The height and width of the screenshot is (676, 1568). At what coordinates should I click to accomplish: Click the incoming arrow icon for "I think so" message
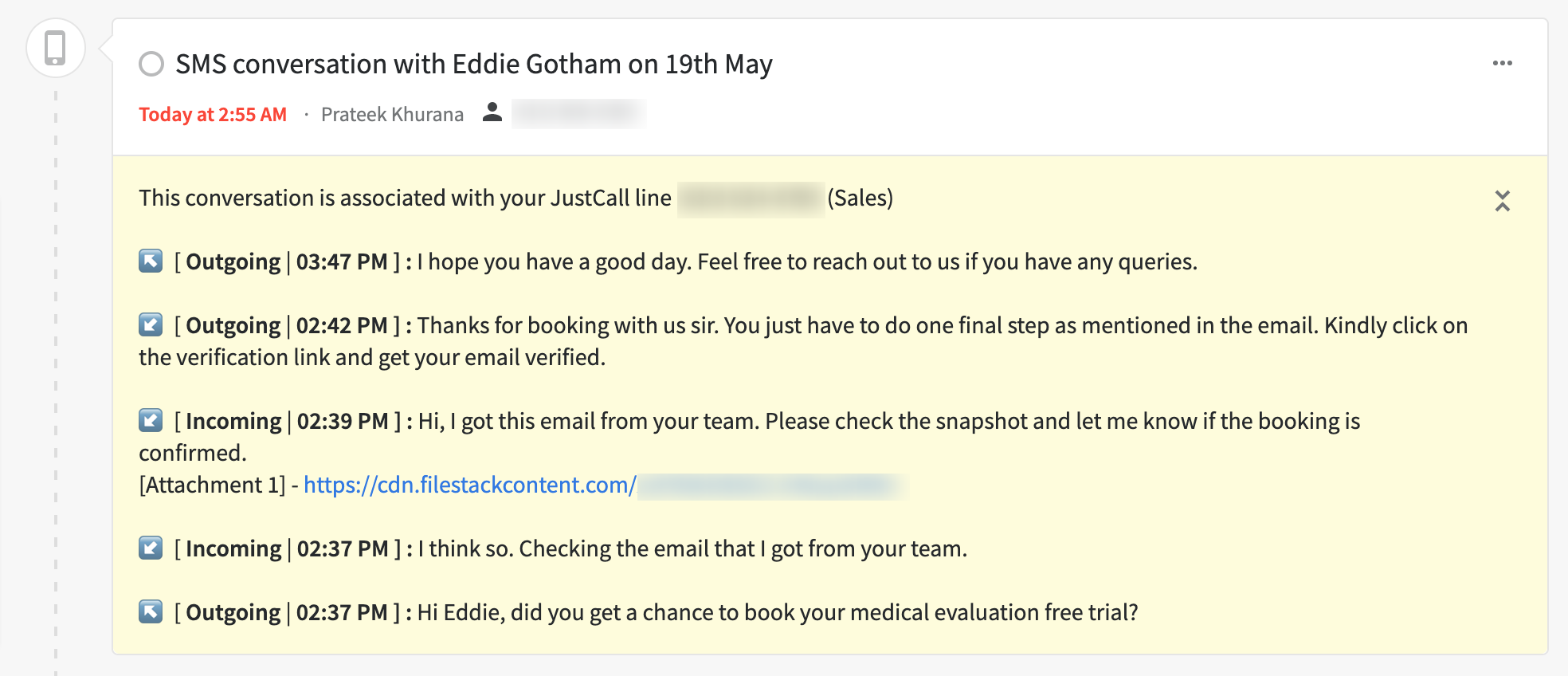(x=151, y=548)
